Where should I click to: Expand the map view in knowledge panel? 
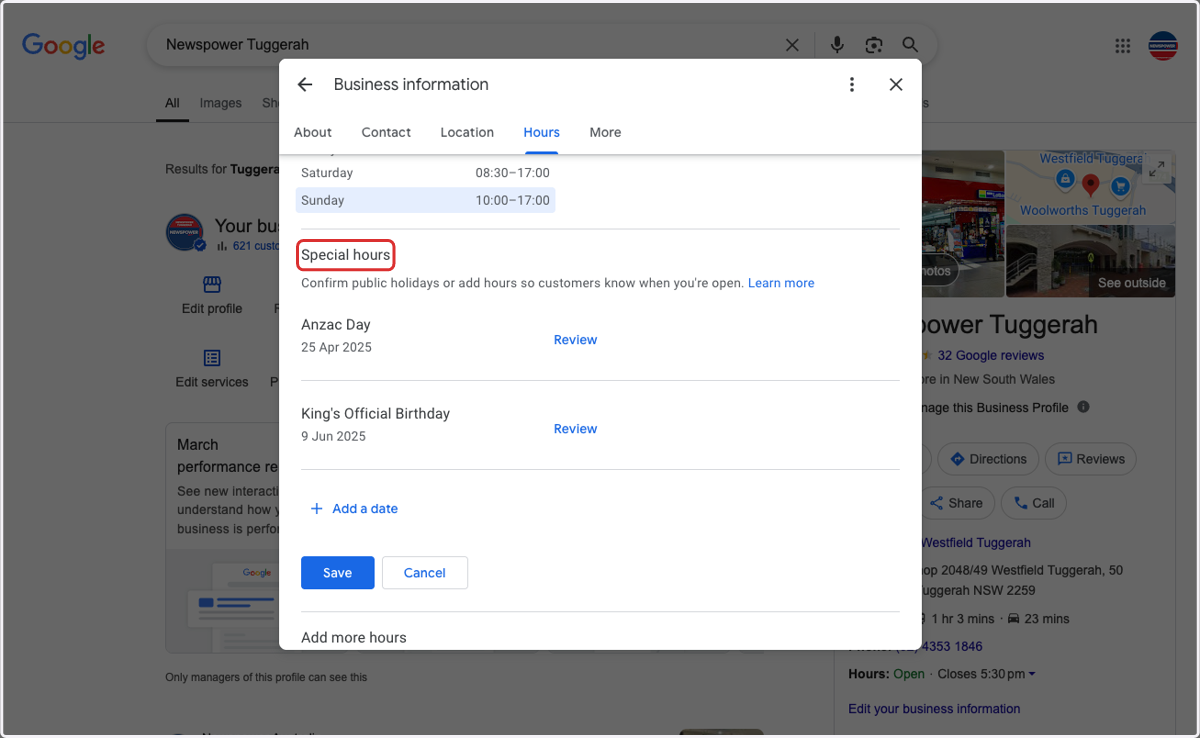[x=1156, y=169]
